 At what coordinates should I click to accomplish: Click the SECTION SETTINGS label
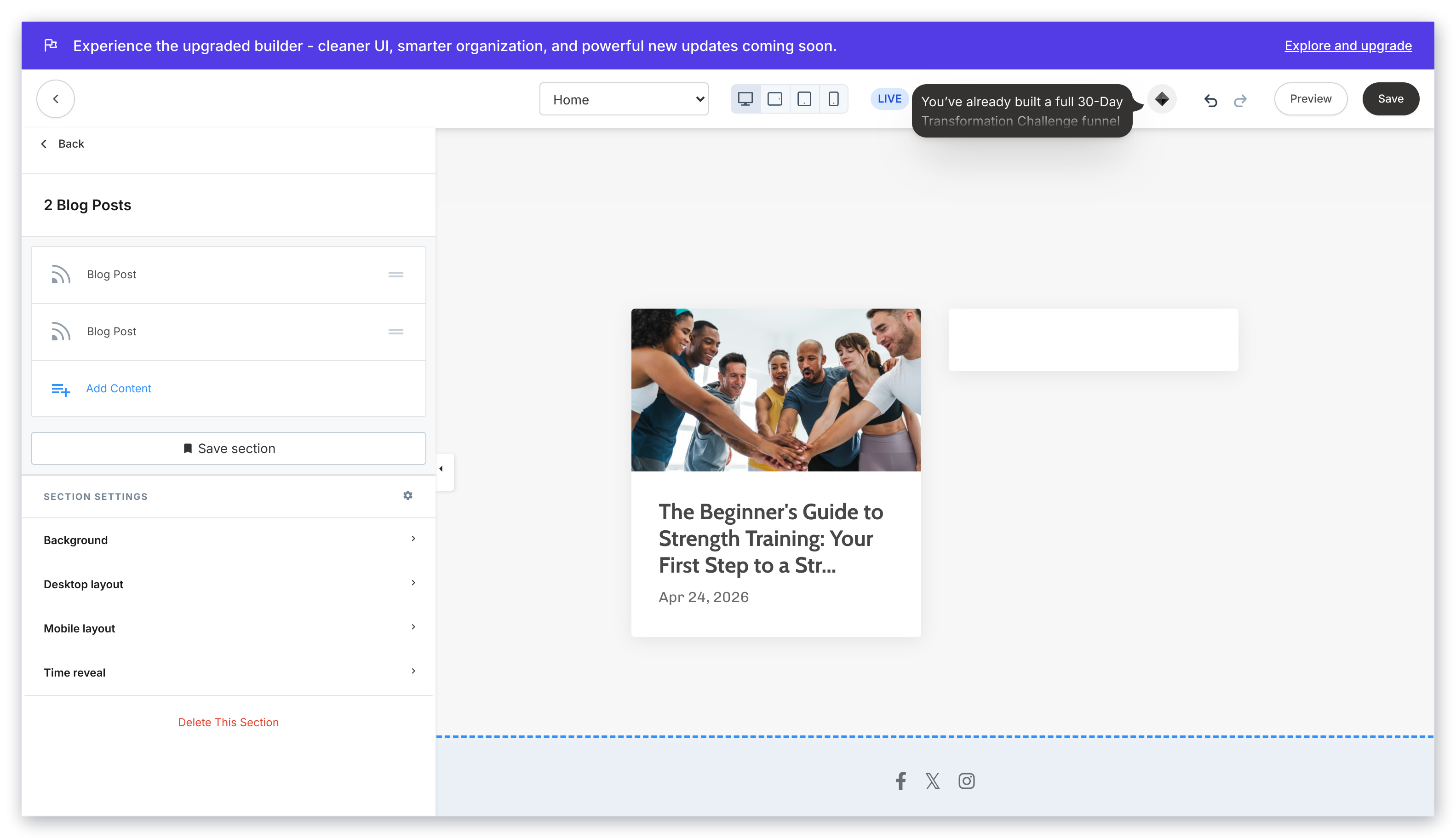pos(96,497)
